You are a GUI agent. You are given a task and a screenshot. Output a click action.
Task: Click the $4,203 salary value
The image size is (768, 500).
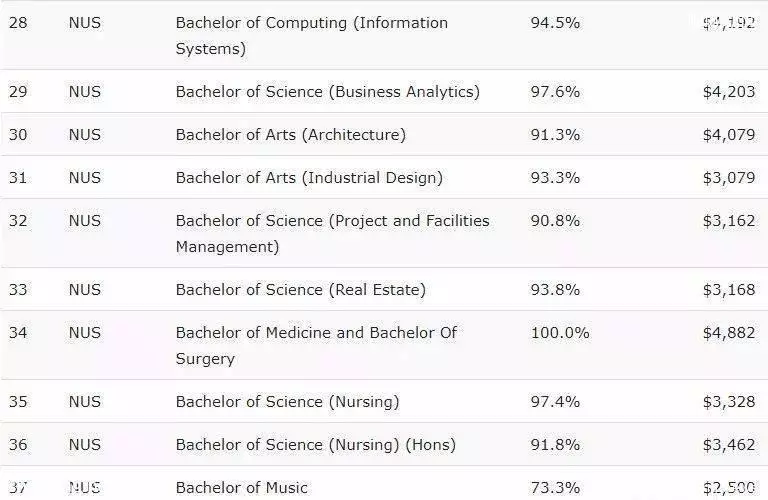click(x=729, y=92)
